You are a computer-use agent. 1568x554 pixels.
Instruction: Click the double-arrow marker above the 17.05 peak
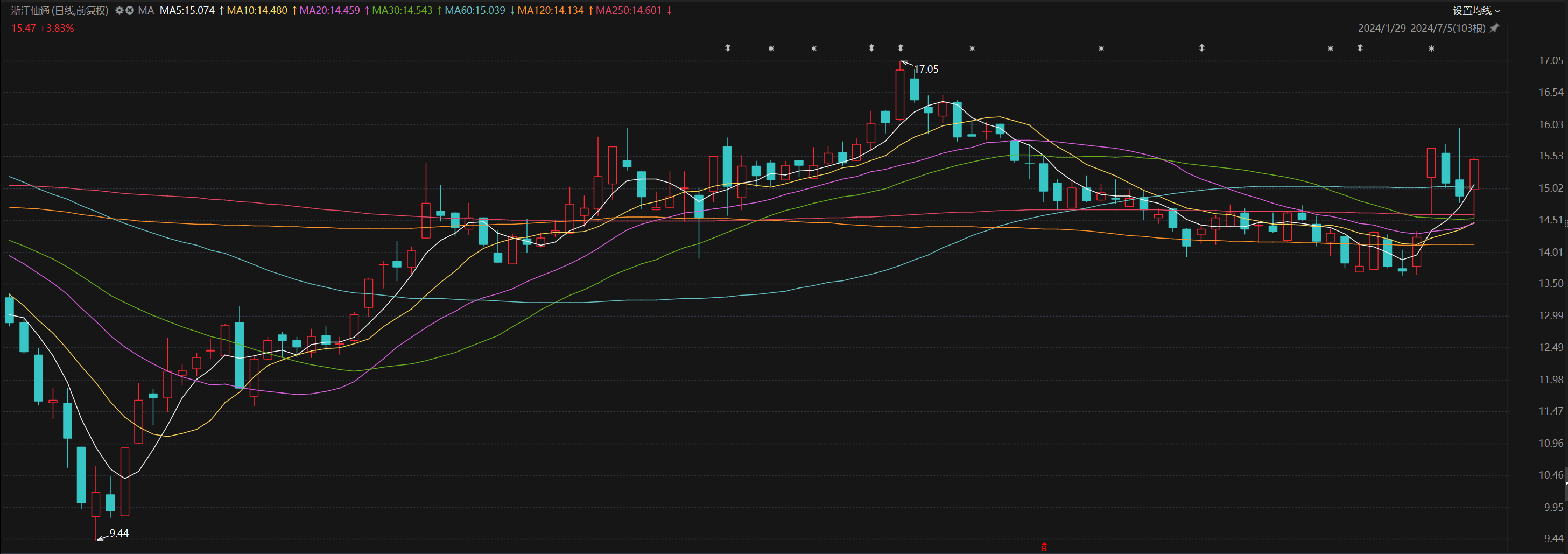coord(900,48)
